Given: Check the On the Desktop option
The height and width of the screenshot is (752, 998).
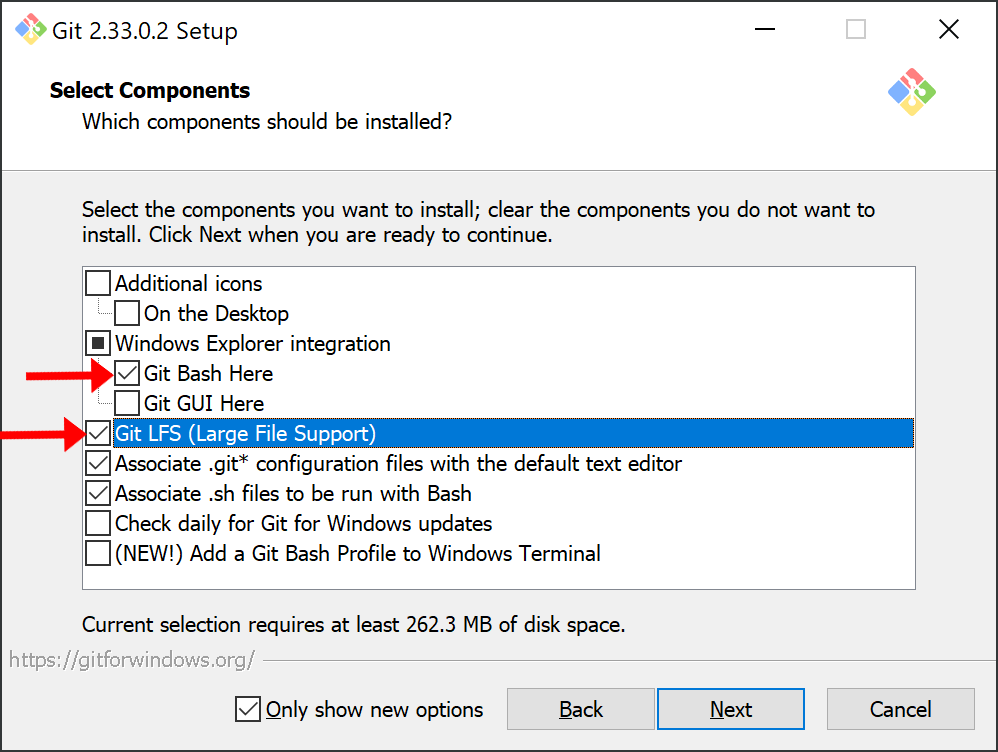Looking at the screenshot, I should coord(127,313).
